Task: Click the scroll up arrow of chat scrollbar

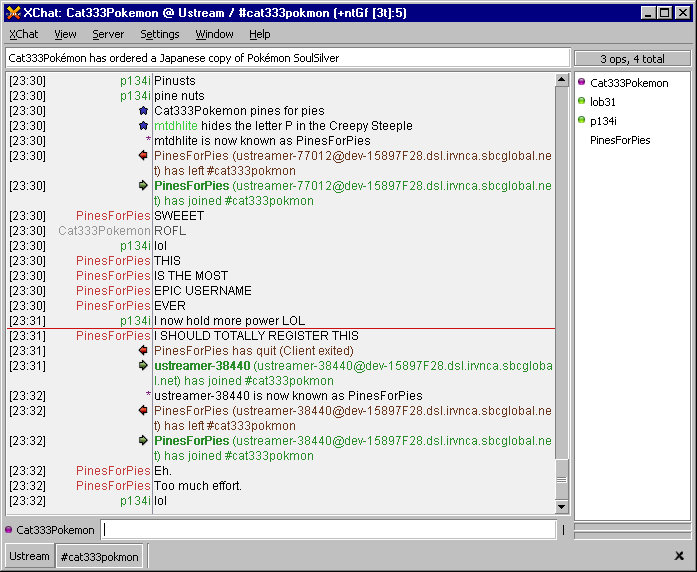Action: tap(562, 80)
